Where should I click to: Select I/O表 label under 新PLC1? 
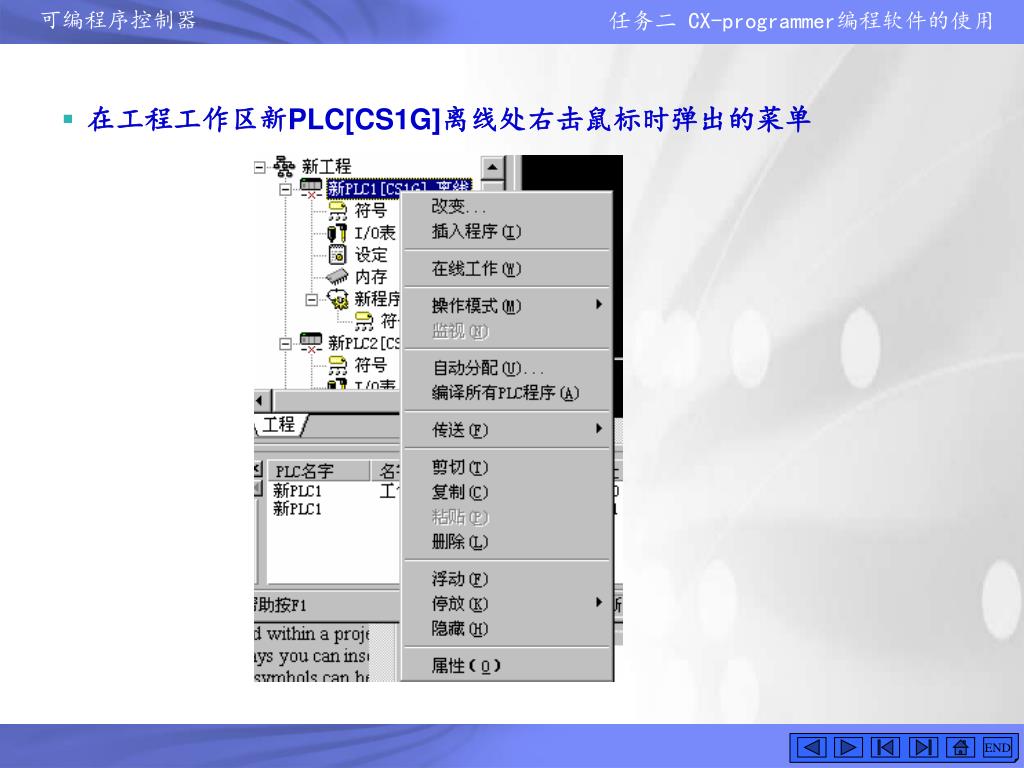point(375,232)
